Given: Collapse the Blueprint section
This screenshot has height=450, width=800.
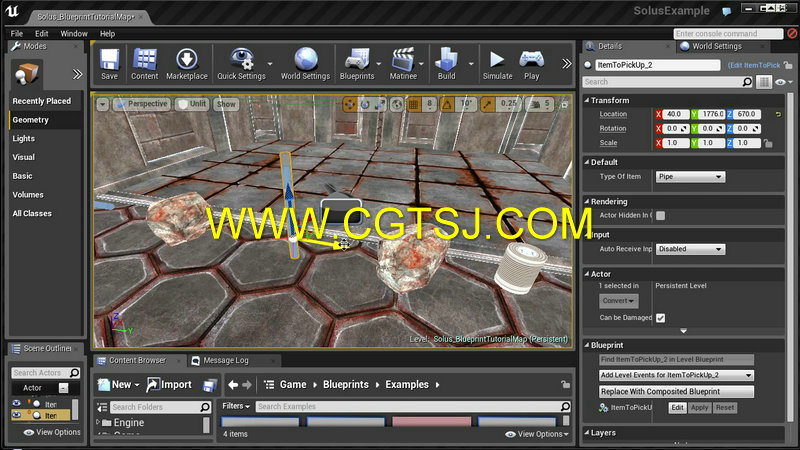Looking at the screenshot, I should point(587,345).
